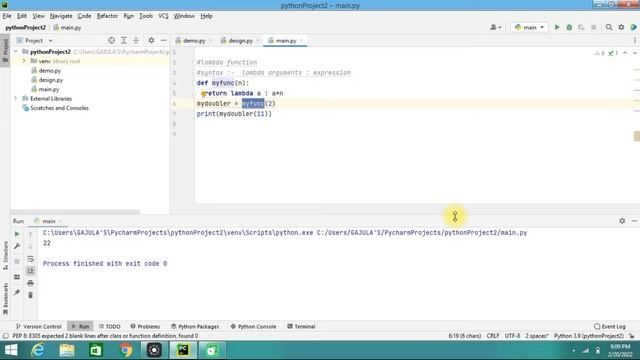Open TODO tool window
This screenshot has width=640, height=360.
[x=109, y=327]
